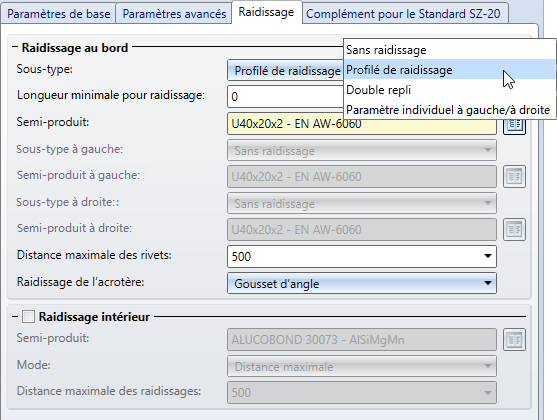Choose Paramètre individuel à gauche/à droite option
Viewport: 557px width, 420px height.
pos(449,110)
